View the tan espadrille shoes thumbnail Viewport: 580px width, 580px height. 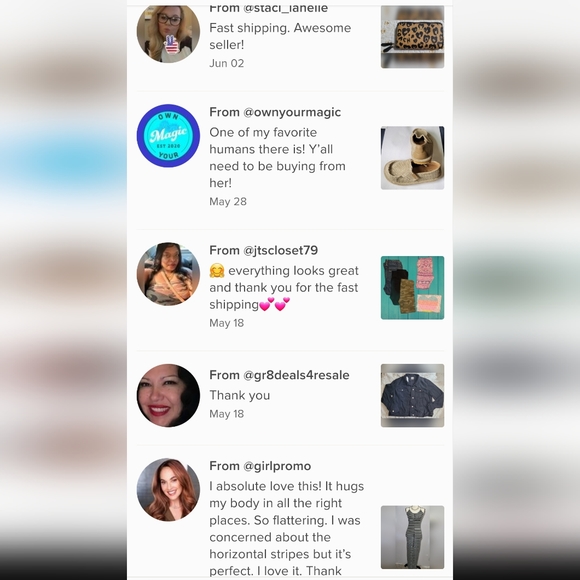[412, 158]
